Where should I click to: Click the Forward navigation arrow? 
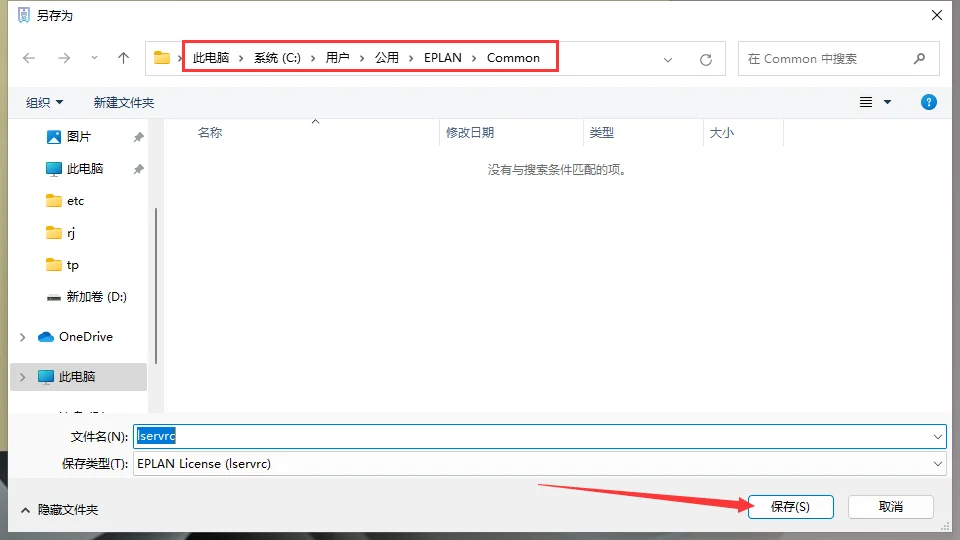(x=64, y=58)
